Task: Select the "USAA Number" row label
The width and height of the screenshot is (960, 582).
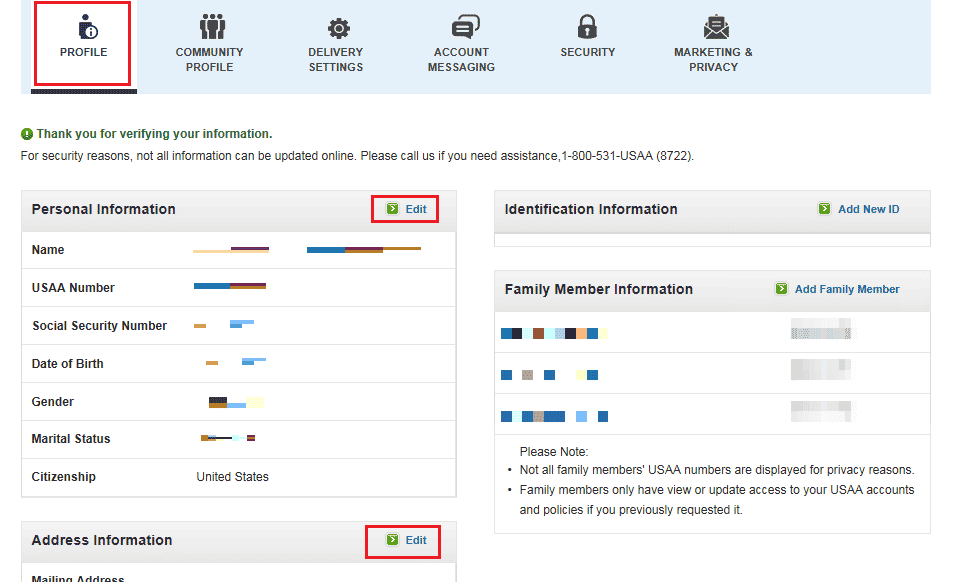Action: [73, 288]
